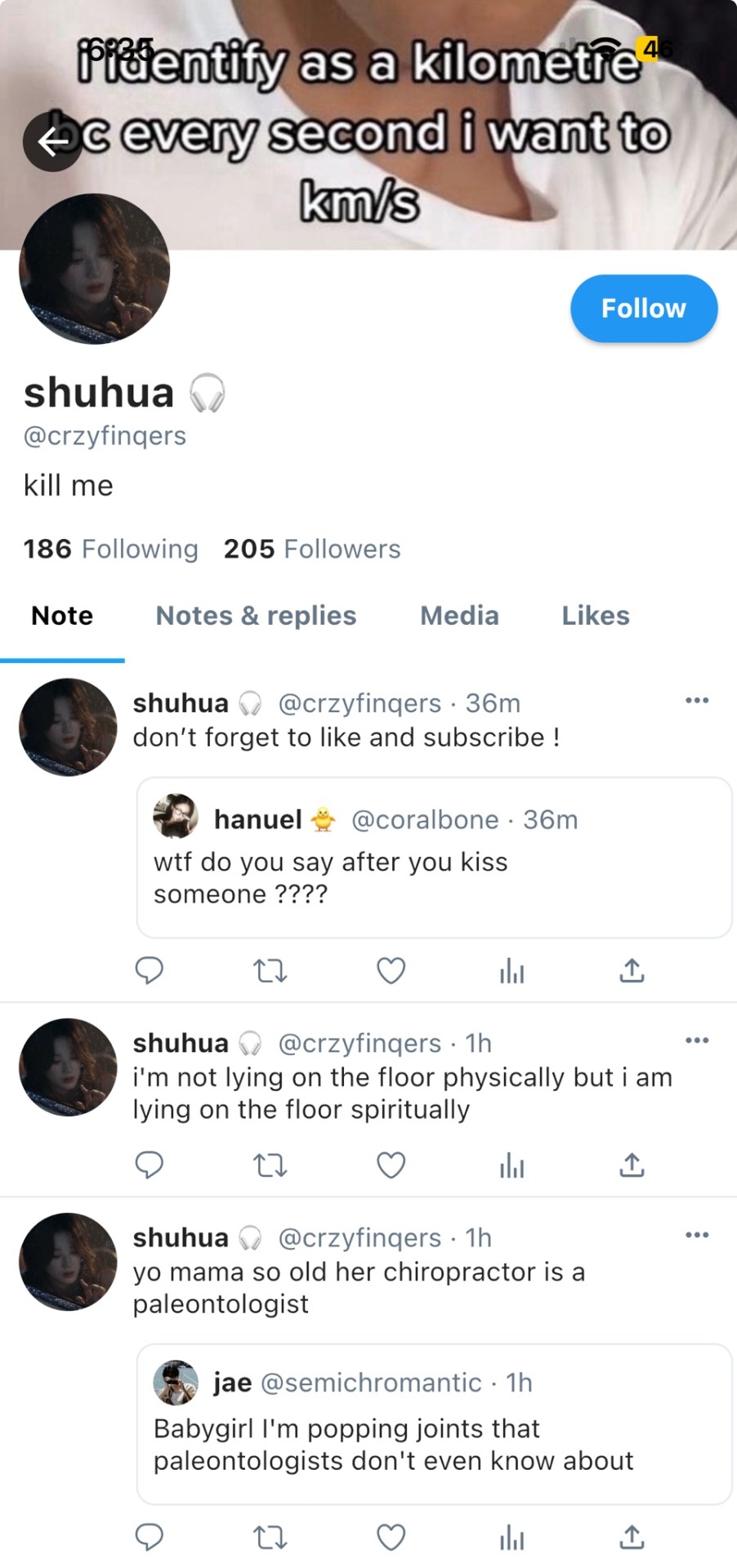Repost the like and subscribe post
The width and height of the screenshot is (737, 1568).
click(270, 970)
